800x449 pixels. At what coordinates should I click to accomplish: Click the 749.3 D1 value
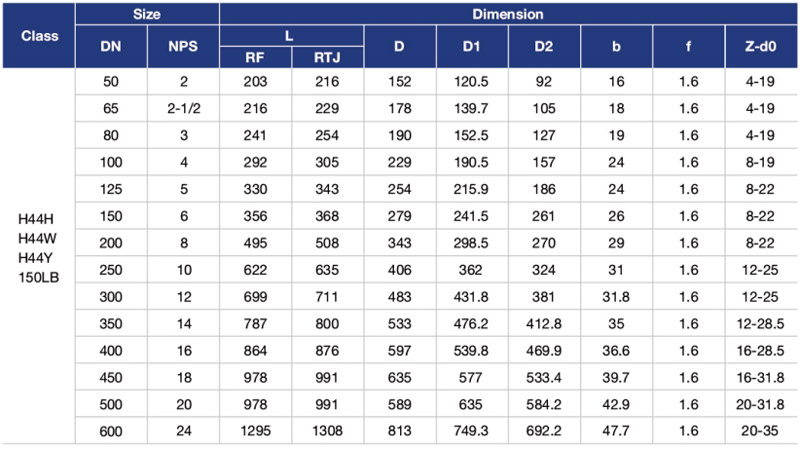471,431
